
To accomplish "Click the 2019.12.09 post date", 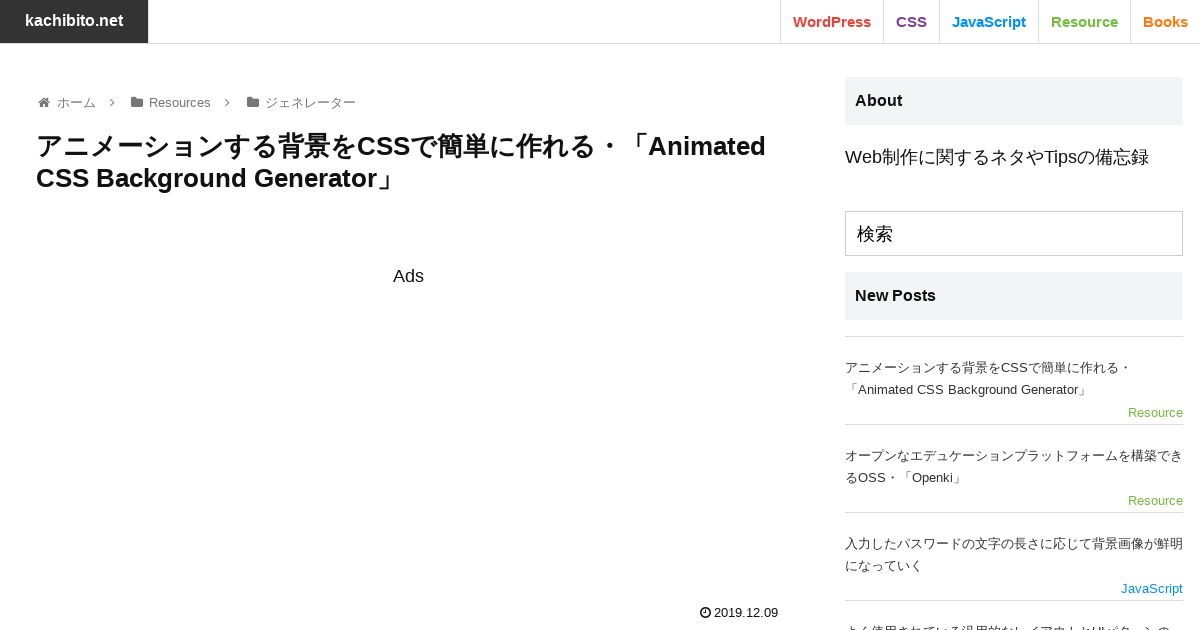I will click(746, 612).
